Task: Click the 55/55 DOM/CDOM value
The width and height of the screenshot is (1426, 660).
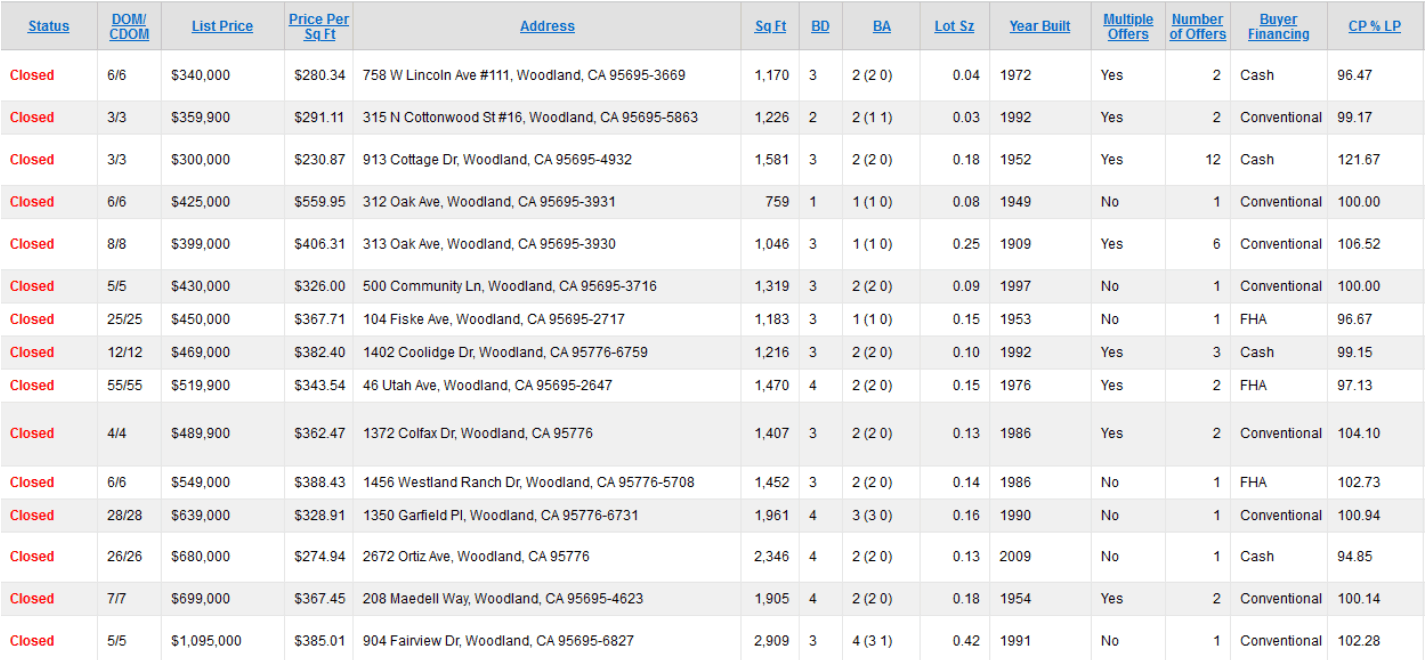Action: click(x=125, y=385)
